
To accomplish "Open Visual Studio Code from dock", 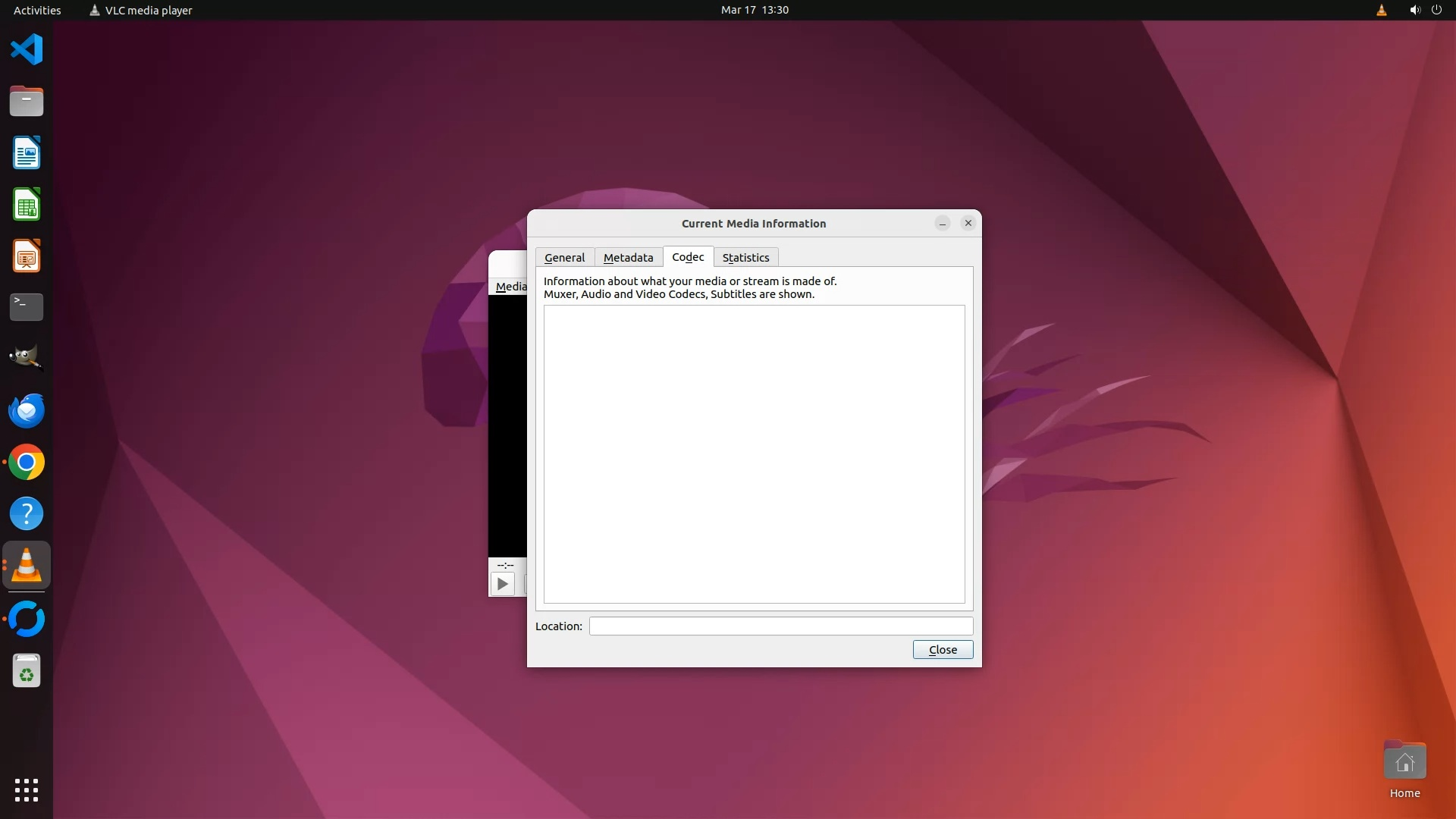I will [27, 50].
